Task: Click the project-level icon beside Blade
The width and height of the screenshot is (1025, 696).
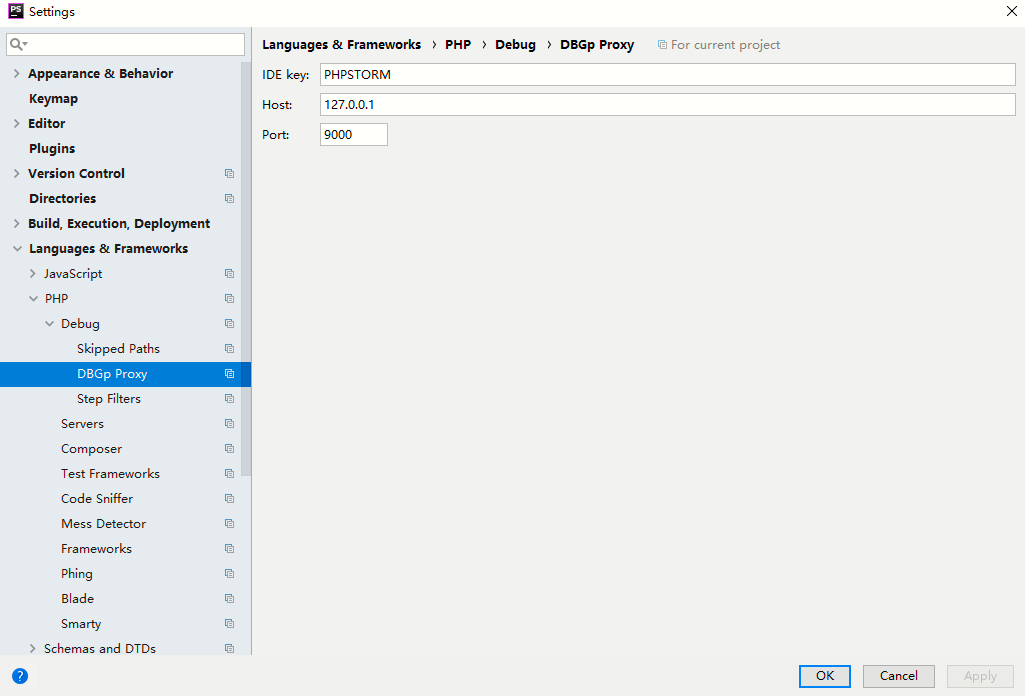Action: [229, 599]
